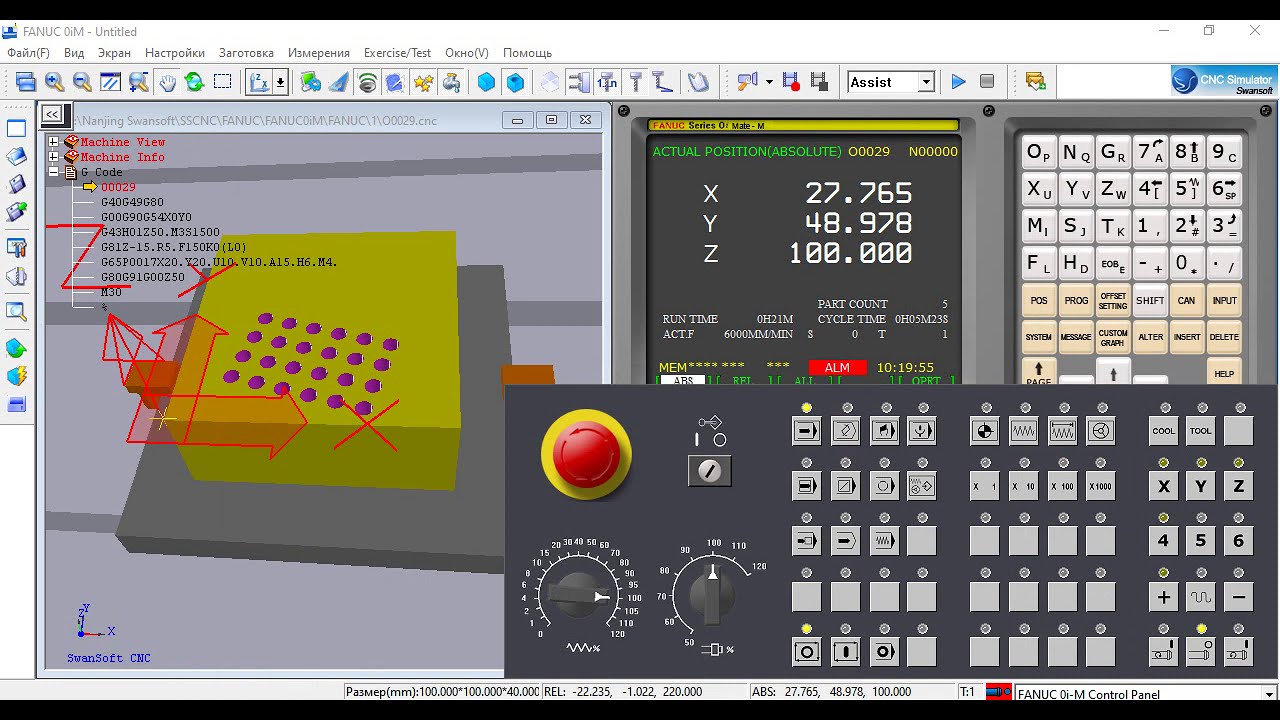Click the spindle stop key with lit lamp

coord(1201,652)
